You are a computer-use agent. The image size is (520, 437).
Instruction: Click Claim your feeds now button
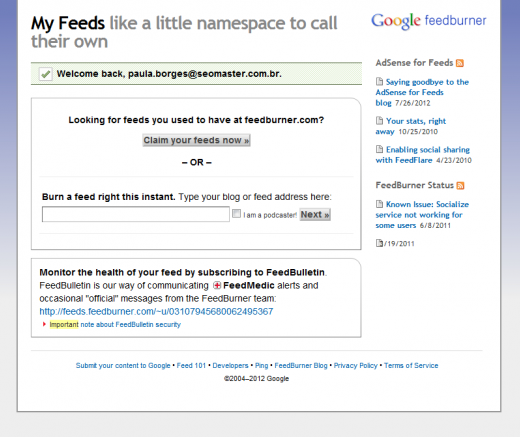coord(196,140)
